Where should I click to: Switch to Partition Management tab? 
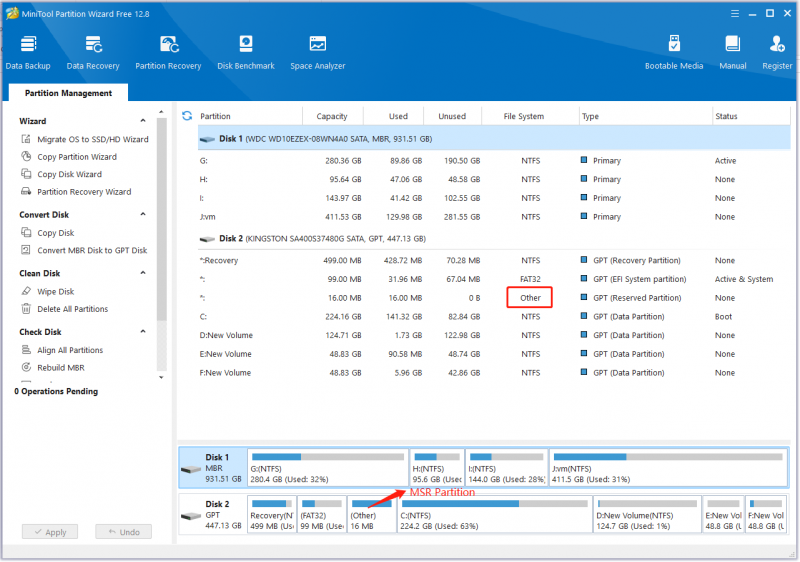click(68, 93)
